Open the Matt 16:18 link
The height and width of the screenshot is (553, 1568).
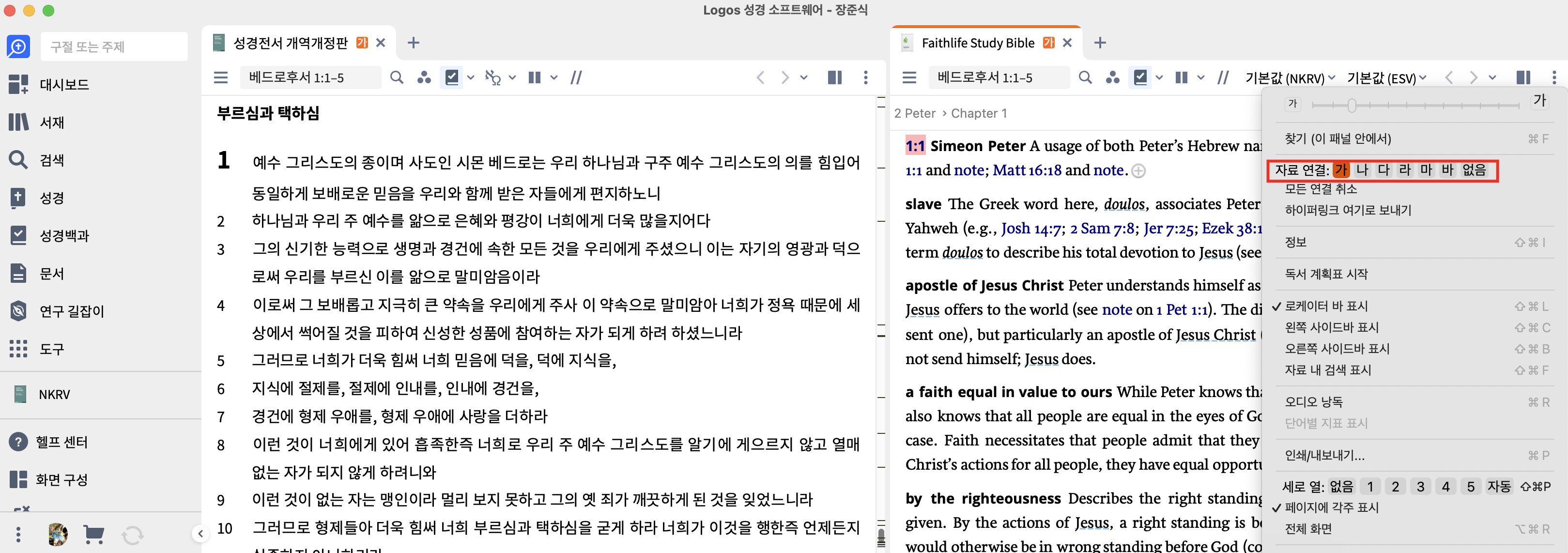click(1027, 170)
